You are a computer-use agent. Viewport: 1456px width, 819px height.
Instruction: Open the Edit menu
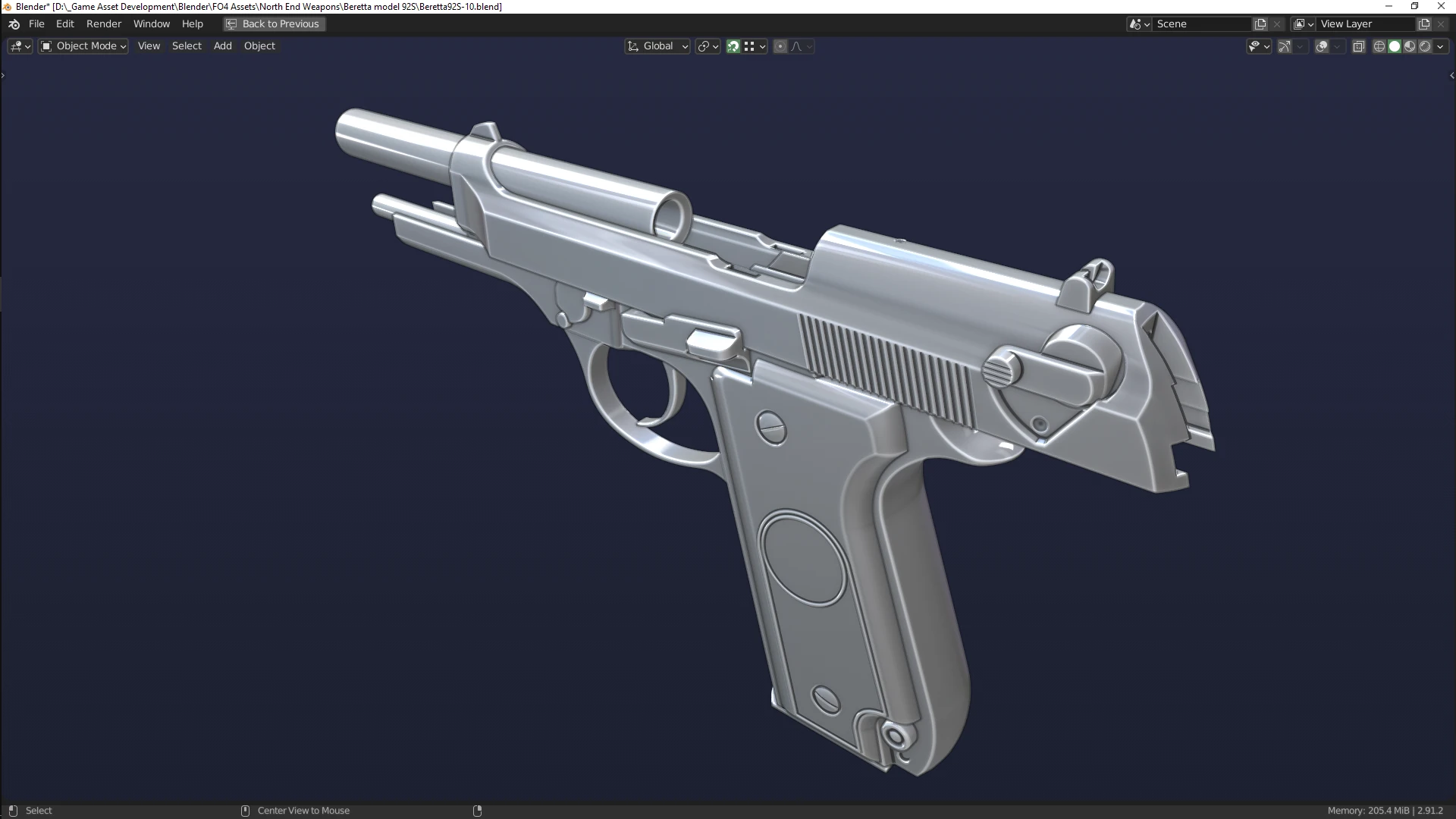[65, 24]
